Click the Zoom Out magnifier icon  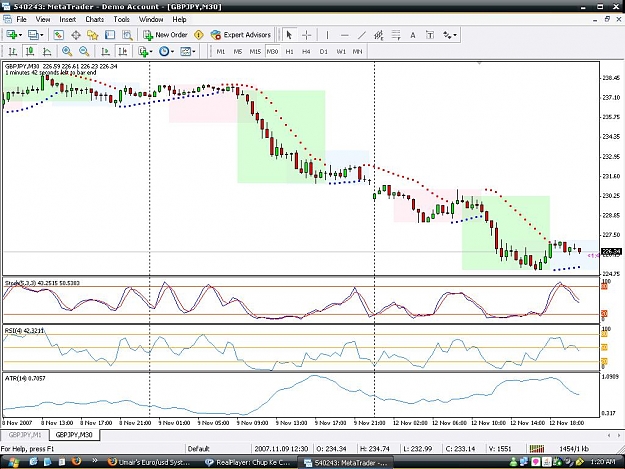tap(84, 51)
